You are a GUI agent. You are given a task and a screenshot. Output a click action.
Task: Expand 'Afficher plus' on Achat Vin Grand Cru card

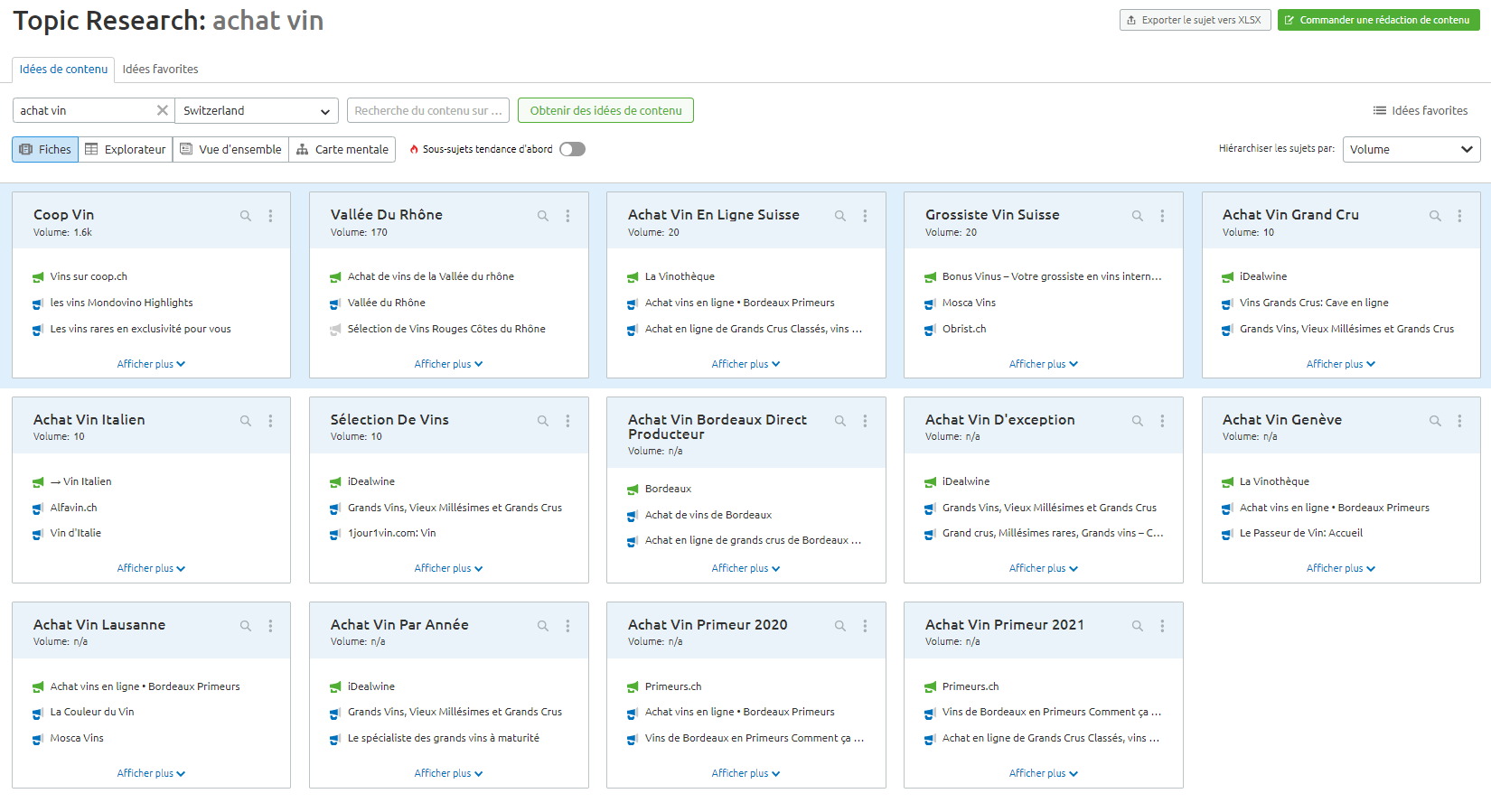point(1340,364)
